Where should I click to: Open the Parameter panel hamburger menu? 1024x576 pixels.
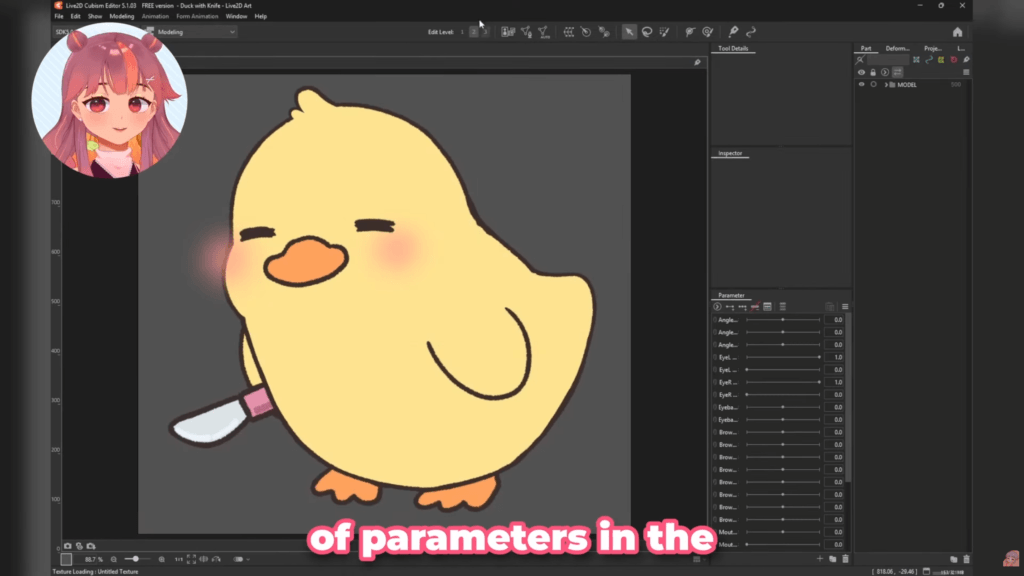845,307
